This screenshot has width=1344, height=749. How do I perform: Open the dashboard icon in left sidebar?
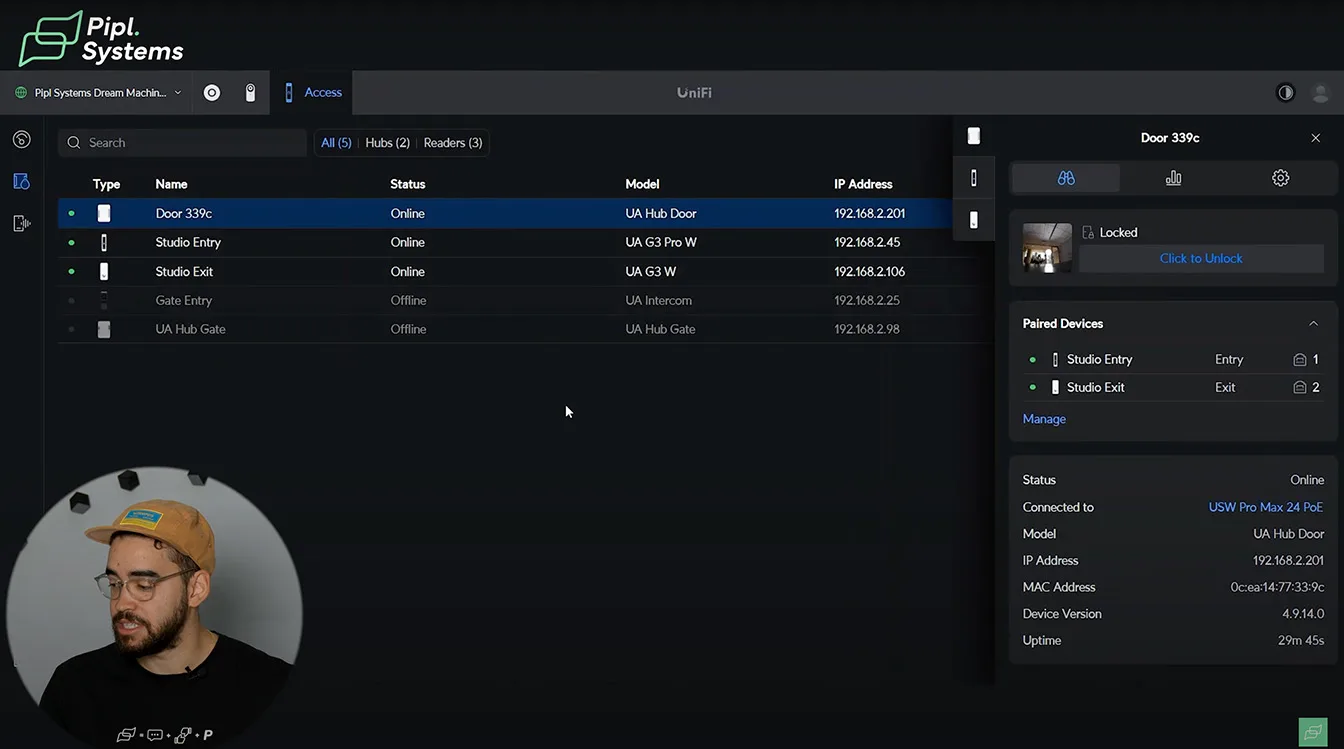(22, 139)
